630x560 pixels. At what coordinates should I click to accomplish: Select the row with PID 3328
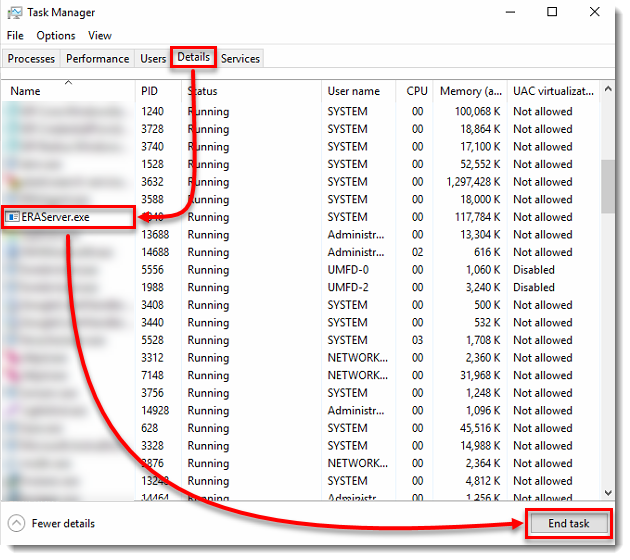299,446
